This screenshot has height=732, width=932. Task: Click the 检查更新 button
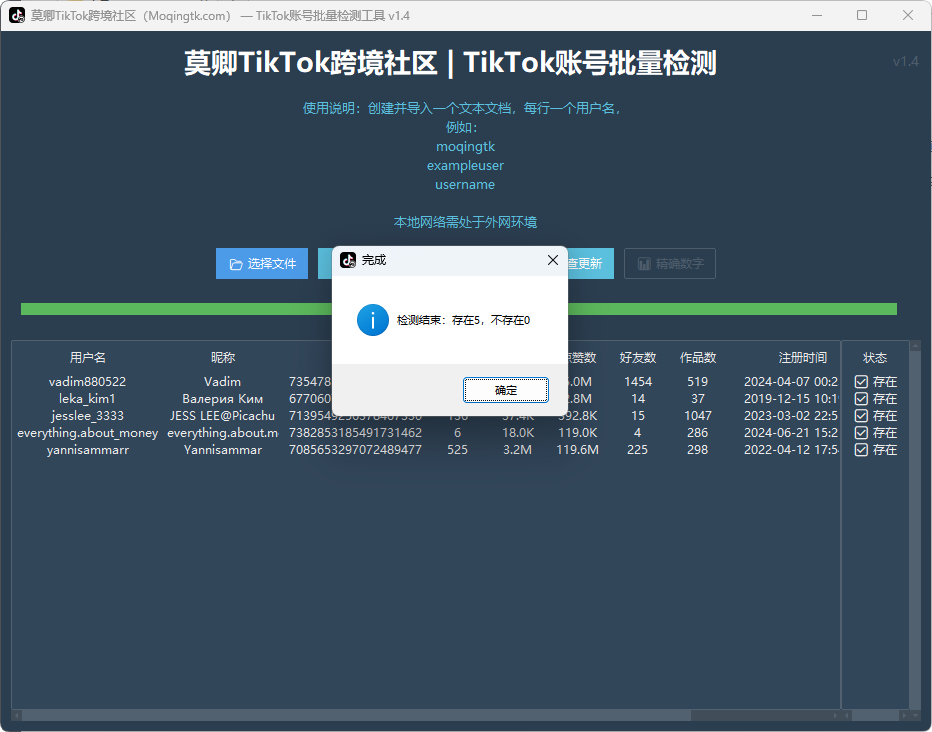click(x=590, y=264)
